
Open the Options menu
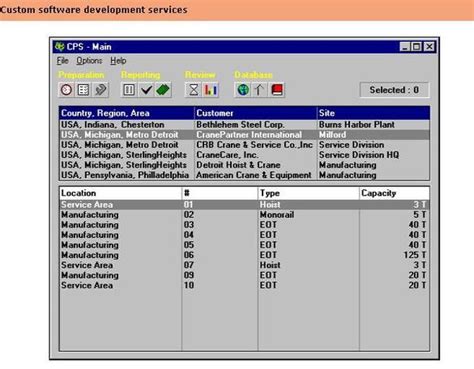[89, 61]
